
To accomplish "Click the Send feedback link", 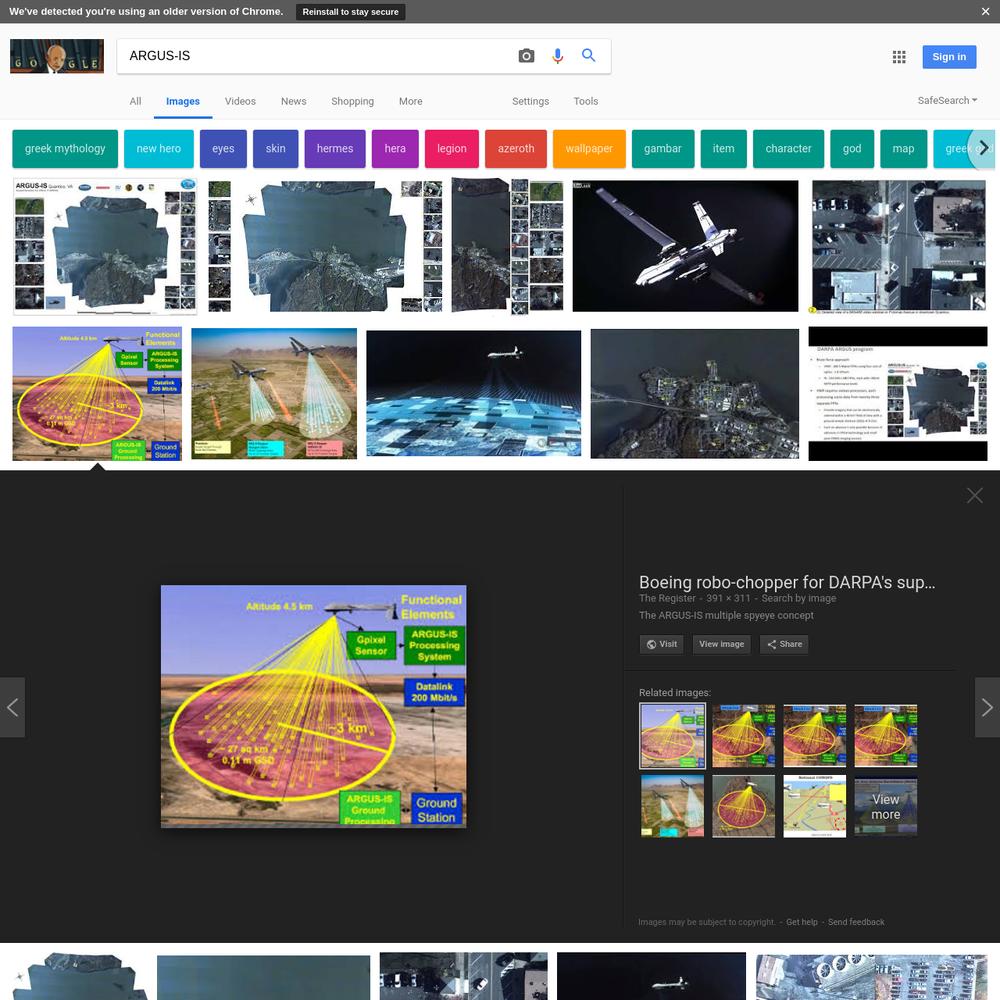I will tap(856, 922).
